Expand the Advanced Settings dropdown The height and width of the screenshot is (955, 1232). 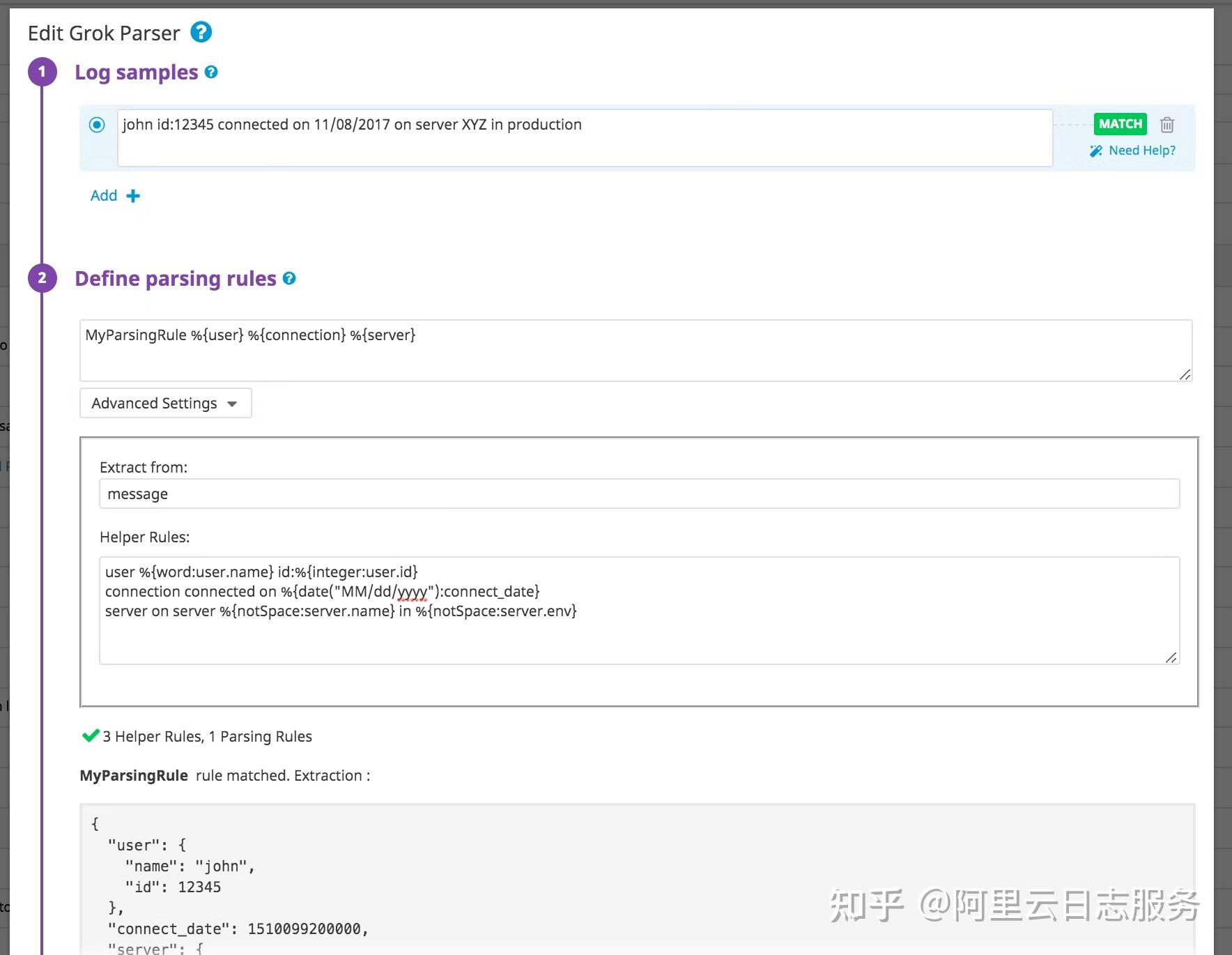pyautogui.click(x=164, y=403)
